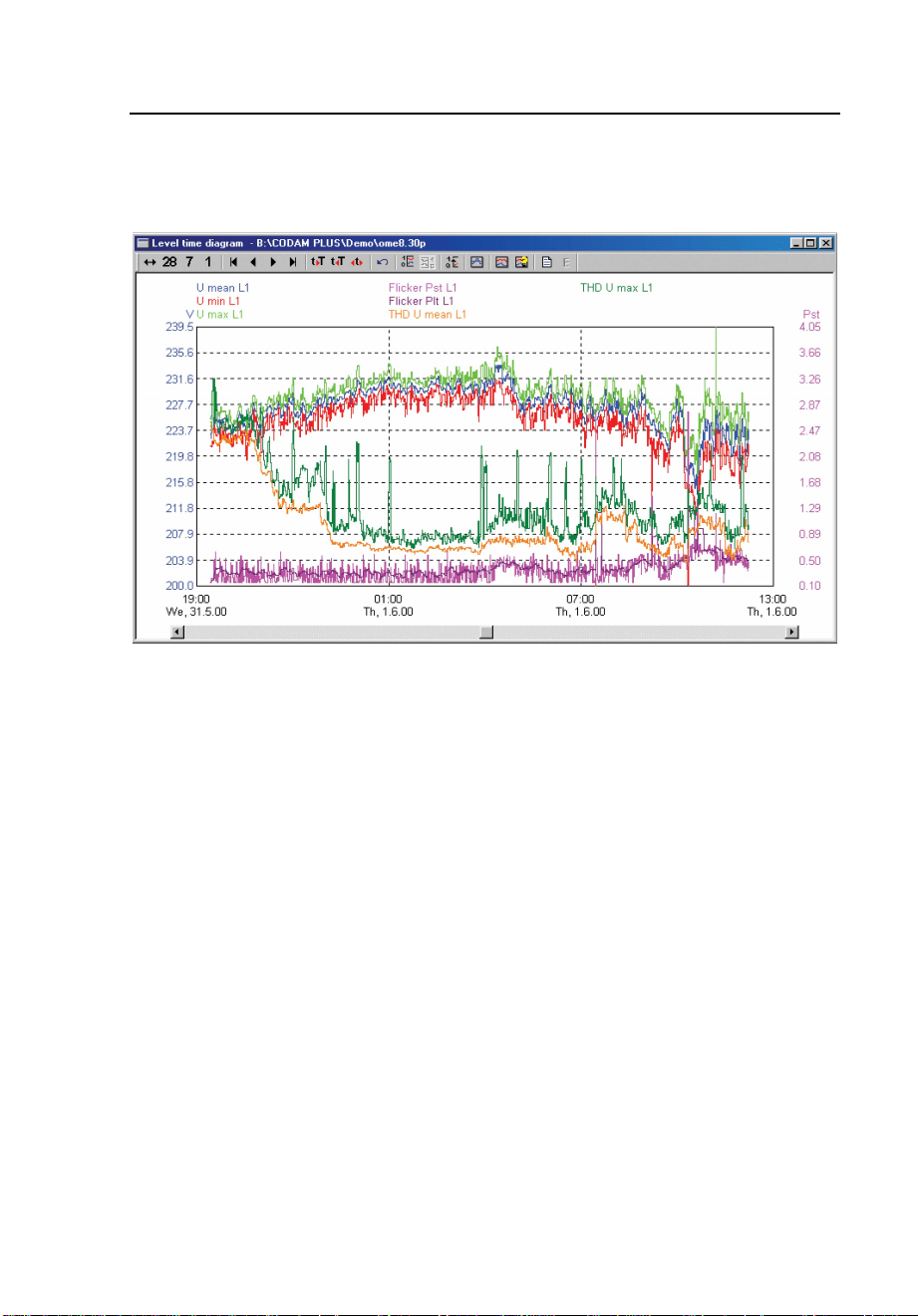
Task: Click the channel settings icon after the separator
Action: [453, 262]
